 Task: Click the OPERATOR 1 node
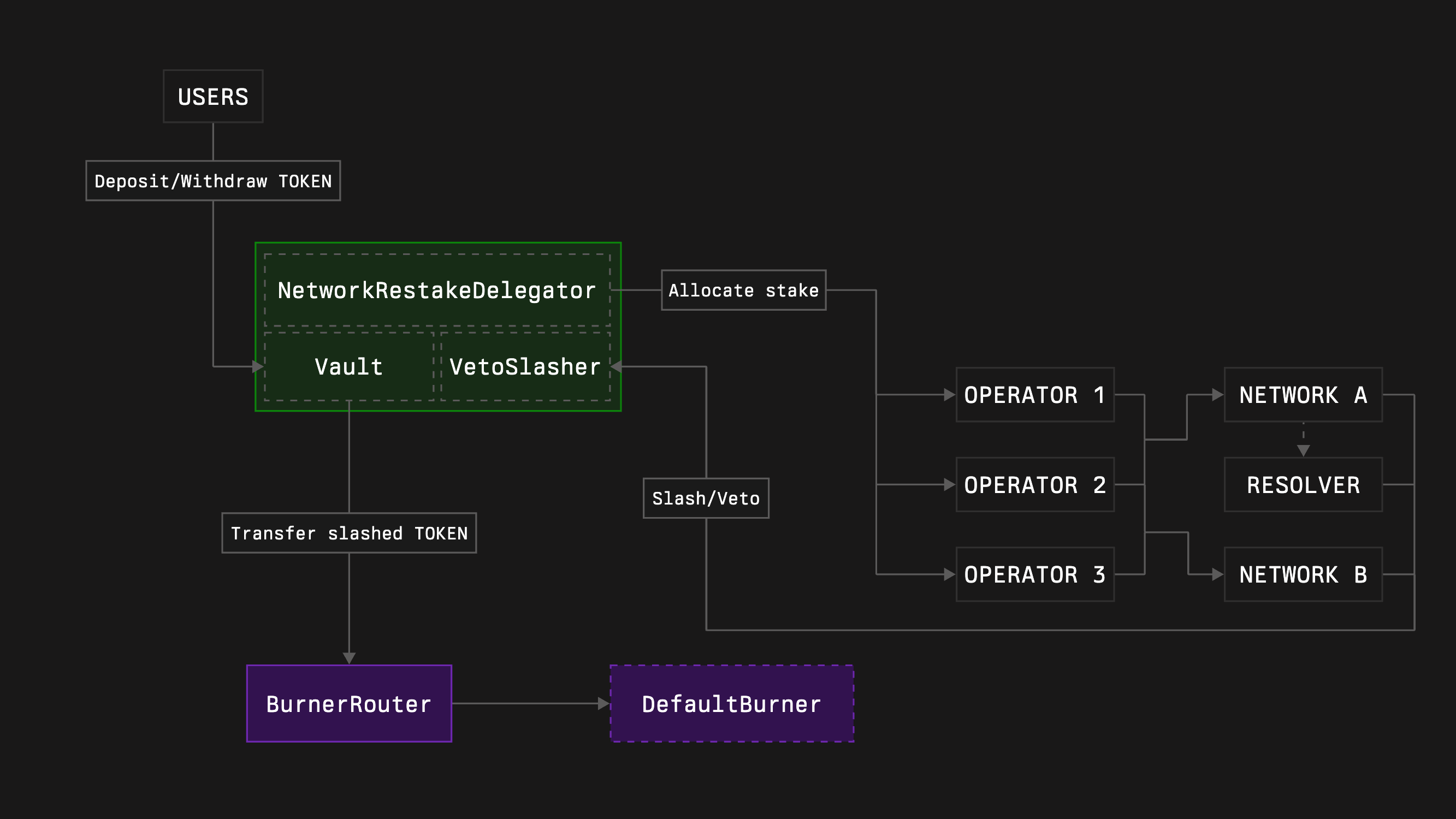1034,395
